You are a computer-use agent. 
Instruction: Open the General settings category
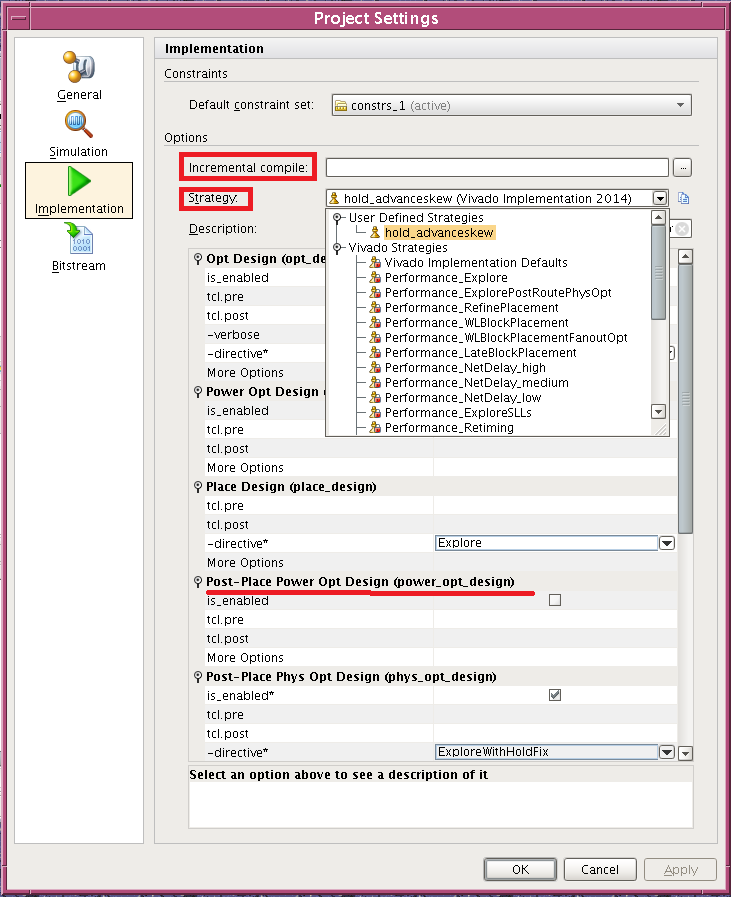pos(79,74)
